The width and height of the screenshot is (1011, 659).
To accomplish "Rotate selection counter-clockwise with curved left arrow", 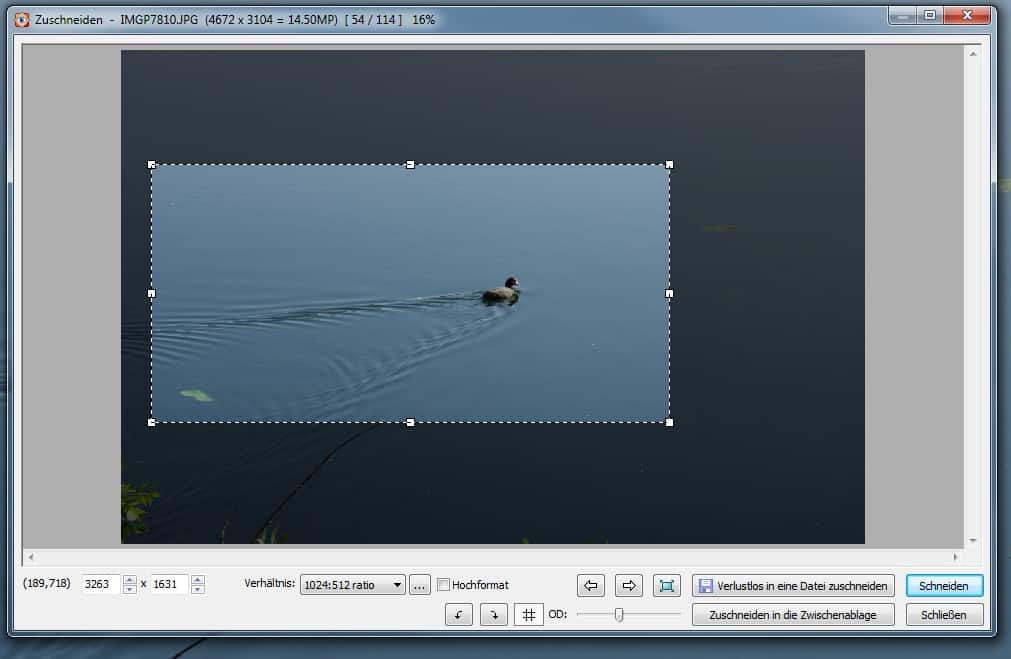I will (x=458, y=615).
